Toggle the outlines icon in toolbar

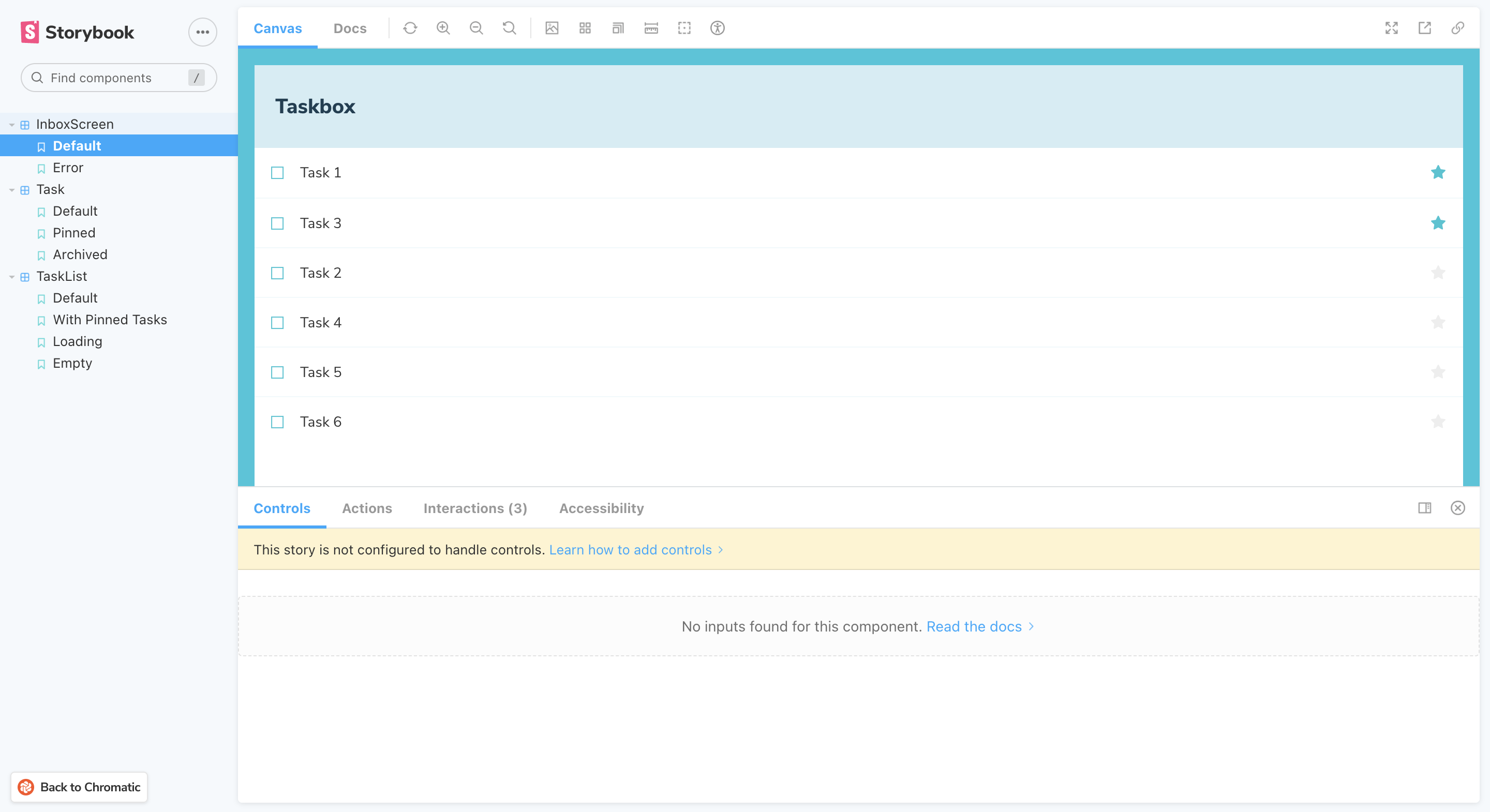684,28
